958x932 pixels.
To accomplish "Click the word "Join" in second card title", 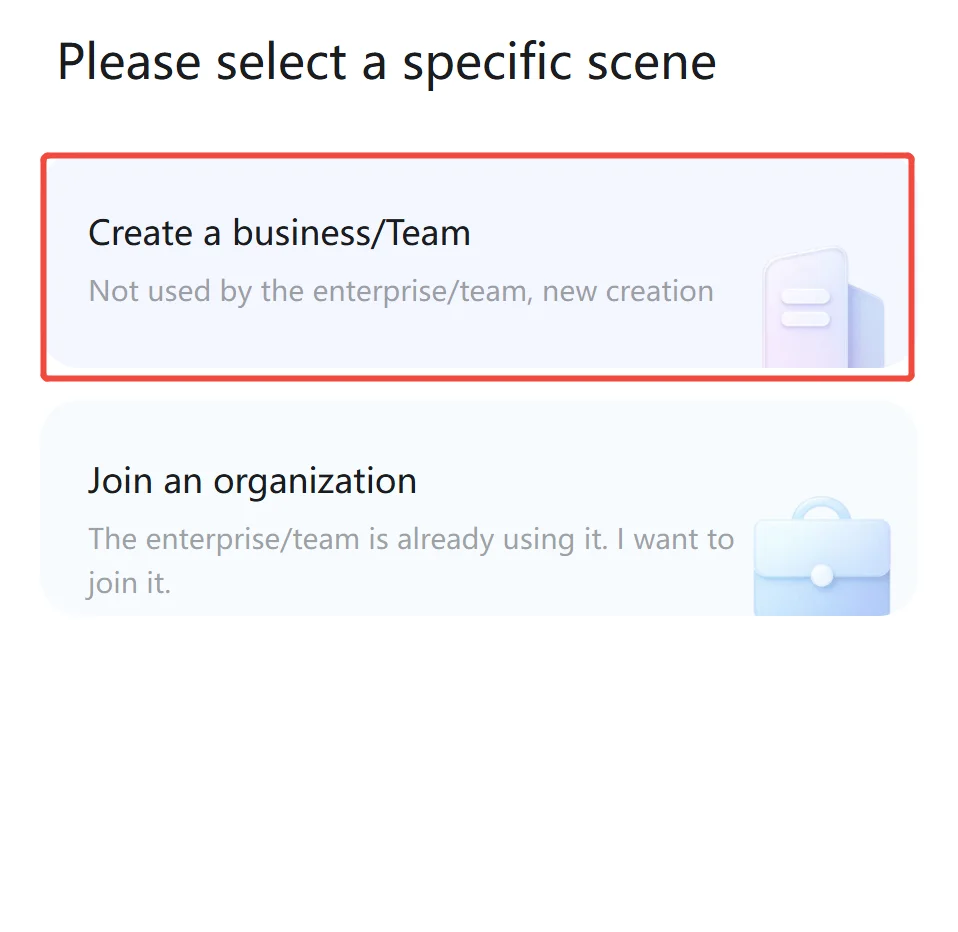I will pos(120,481).
